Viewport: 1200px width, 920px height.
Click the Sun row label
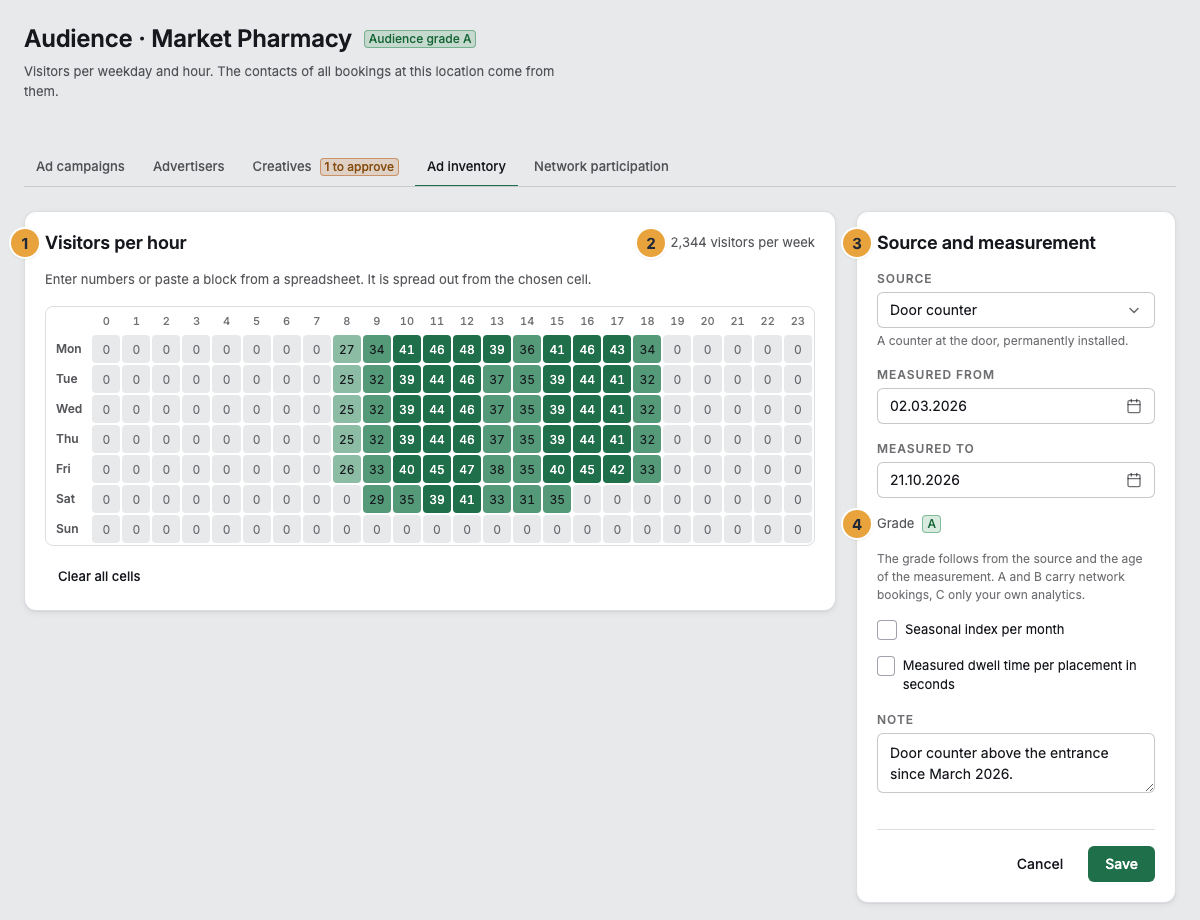[67, 530]
